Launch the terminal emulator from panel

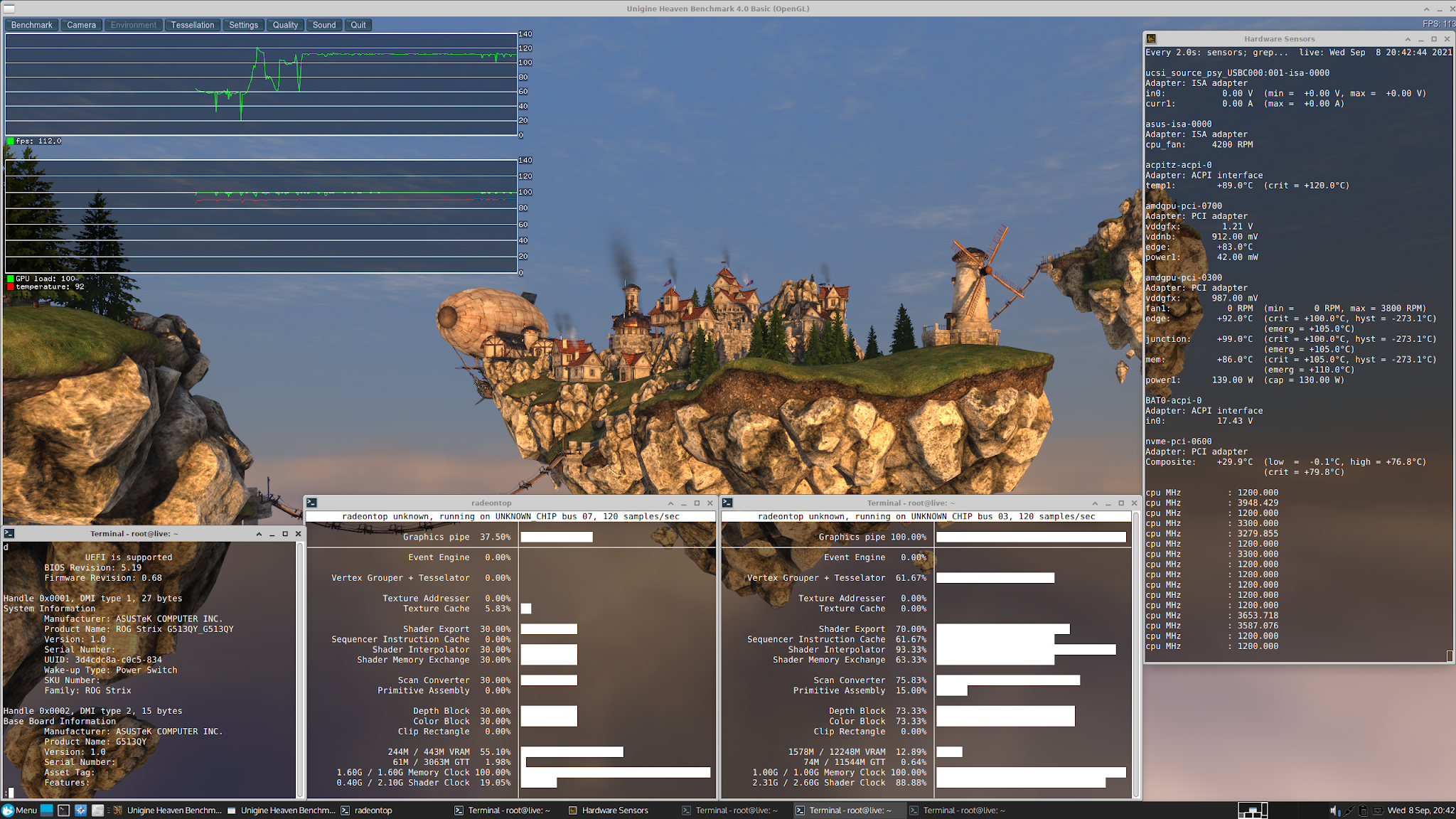64,810
